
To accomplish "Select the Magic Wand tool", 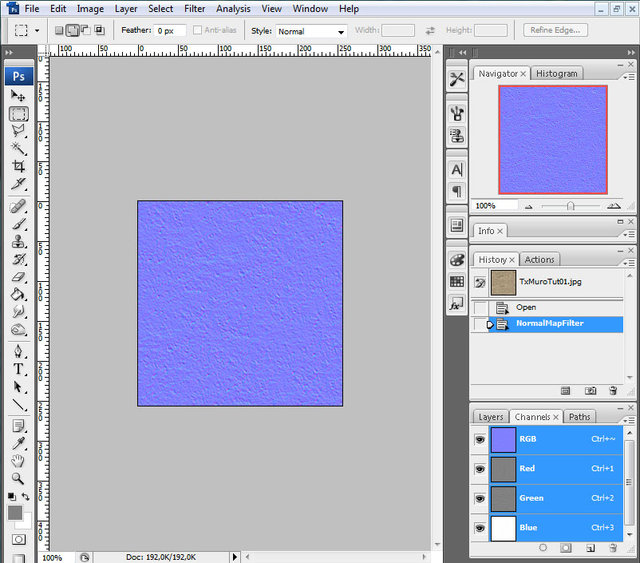I will [18, 148].
